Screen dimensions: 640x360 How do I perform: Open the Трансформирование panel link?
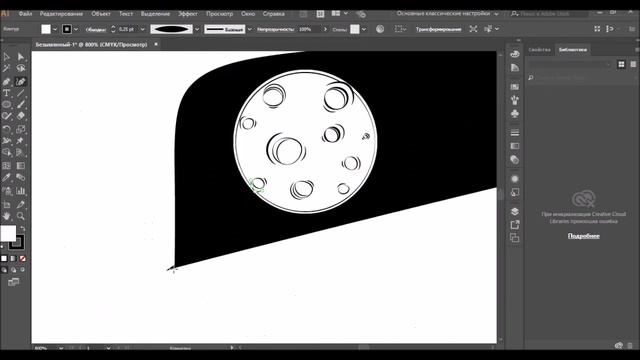tap(438, 29)
